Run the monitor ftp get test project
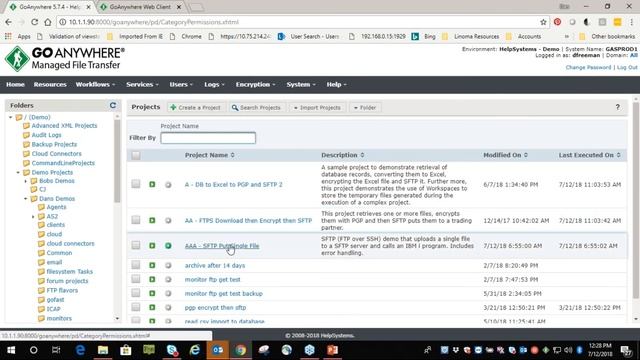The image size is (640, 360). tap(152, 280)
